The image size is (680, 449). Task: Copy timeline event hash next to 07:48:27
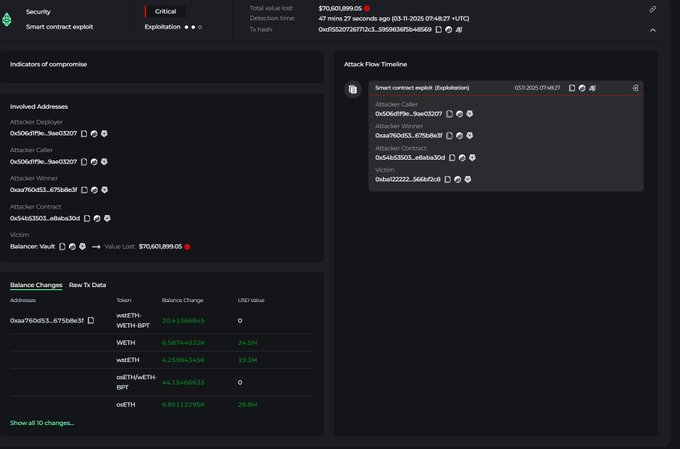coord(572,88)
